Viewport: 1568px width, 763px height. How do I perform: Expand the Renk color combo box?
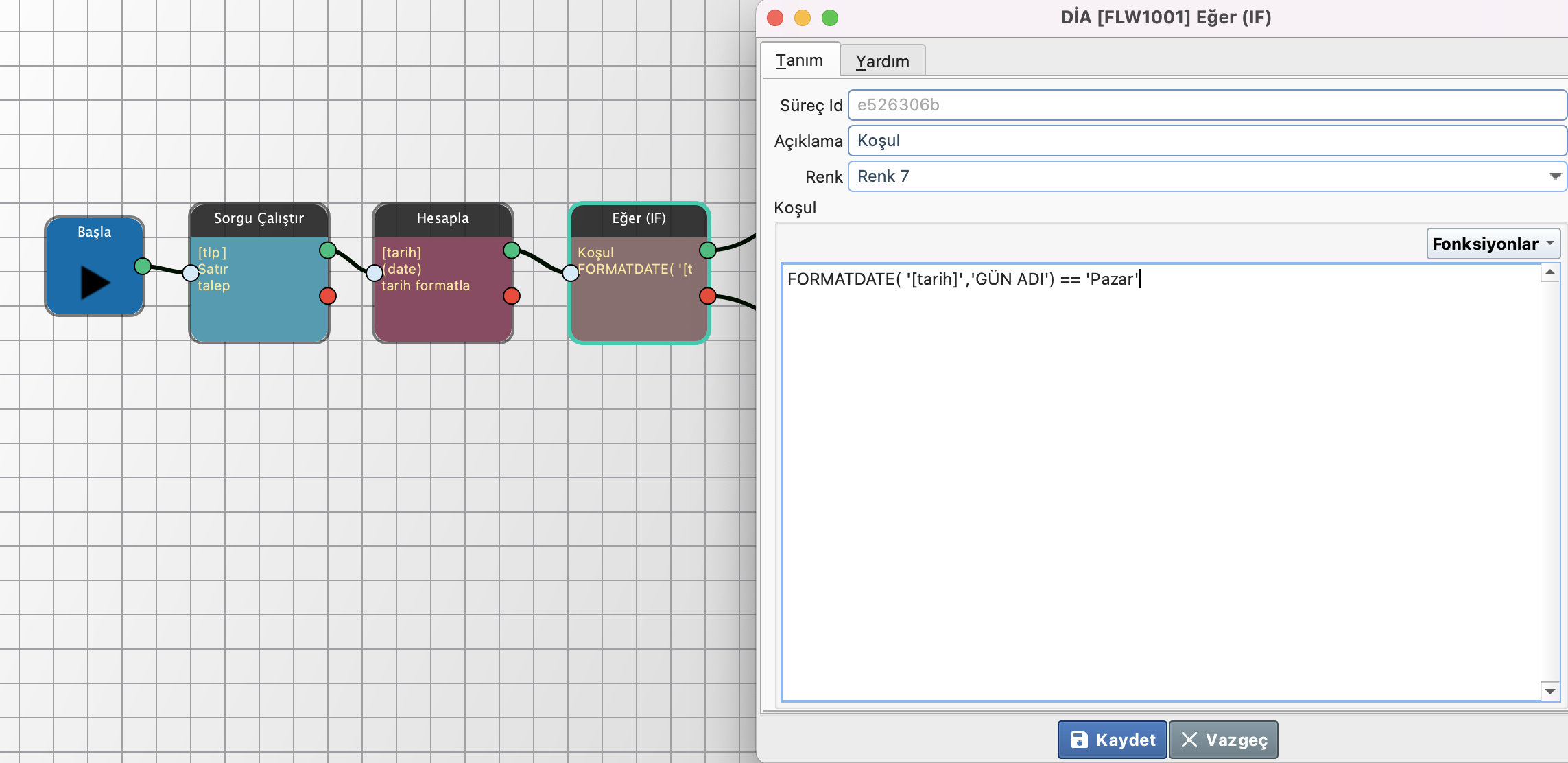coord(1554,176)
